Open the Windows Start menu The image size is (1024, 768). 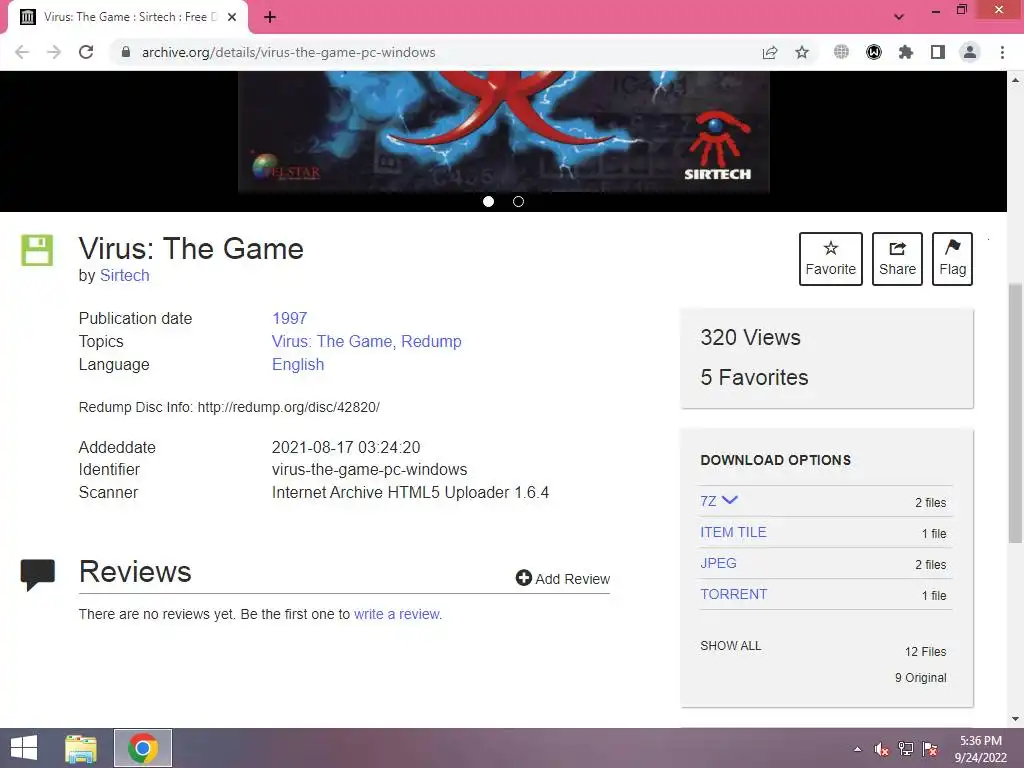tap(24, 748)
